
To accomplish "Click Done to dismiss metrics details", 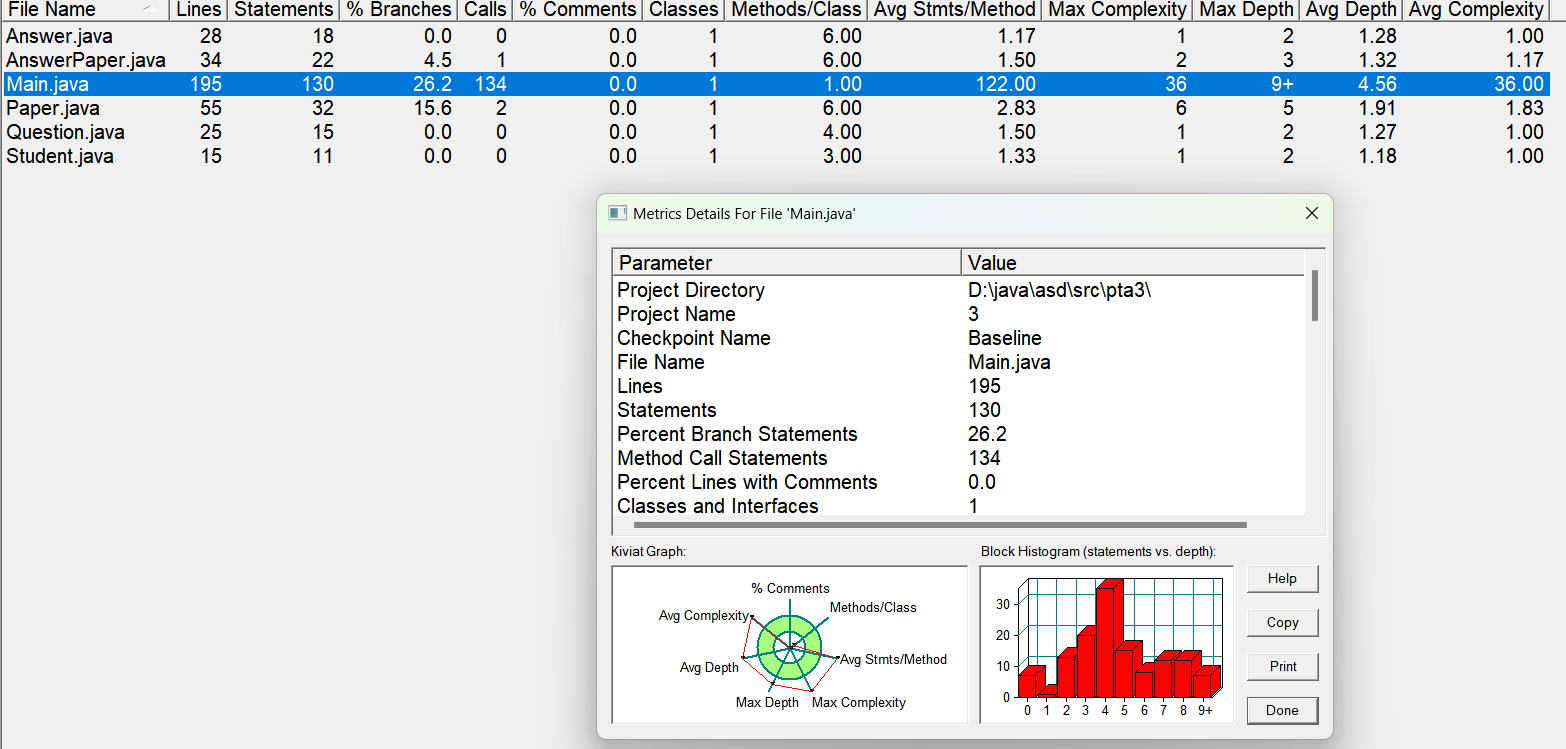I will point(1282,711).
